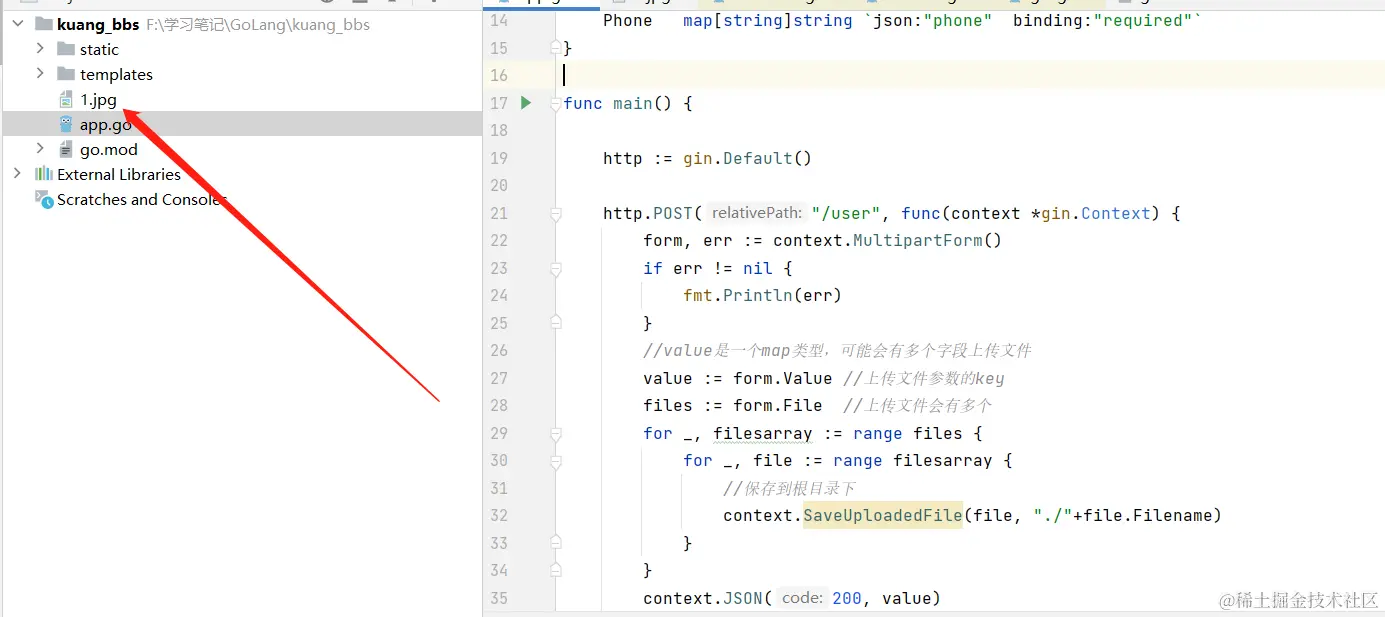Click the 1.jpg image file icon
Screen dimensions: 1385x617
[66, 99]
